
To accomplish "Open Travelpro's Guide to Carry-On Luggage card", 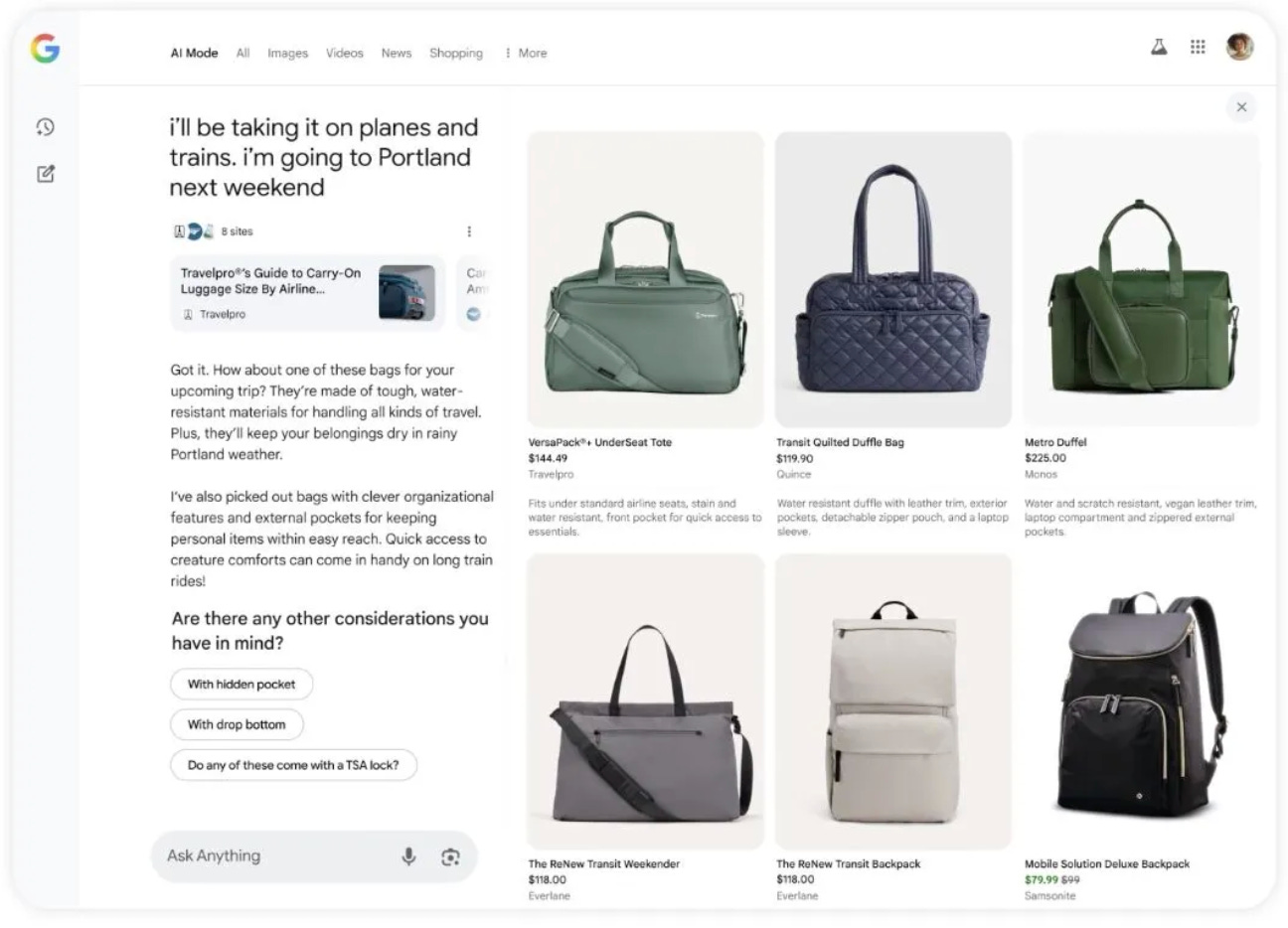I will point(307,293).
